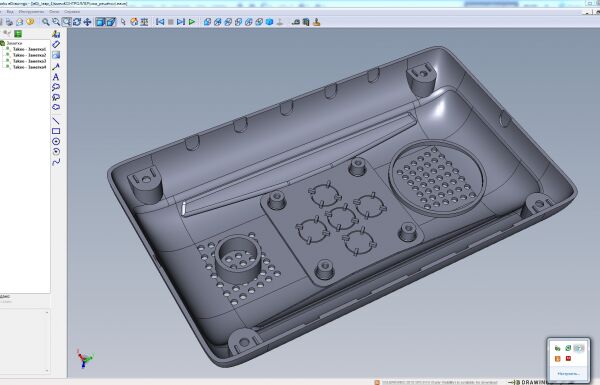Select the Cloud with leader tool
Screen dimensions: 600x385
pos(56,87)
